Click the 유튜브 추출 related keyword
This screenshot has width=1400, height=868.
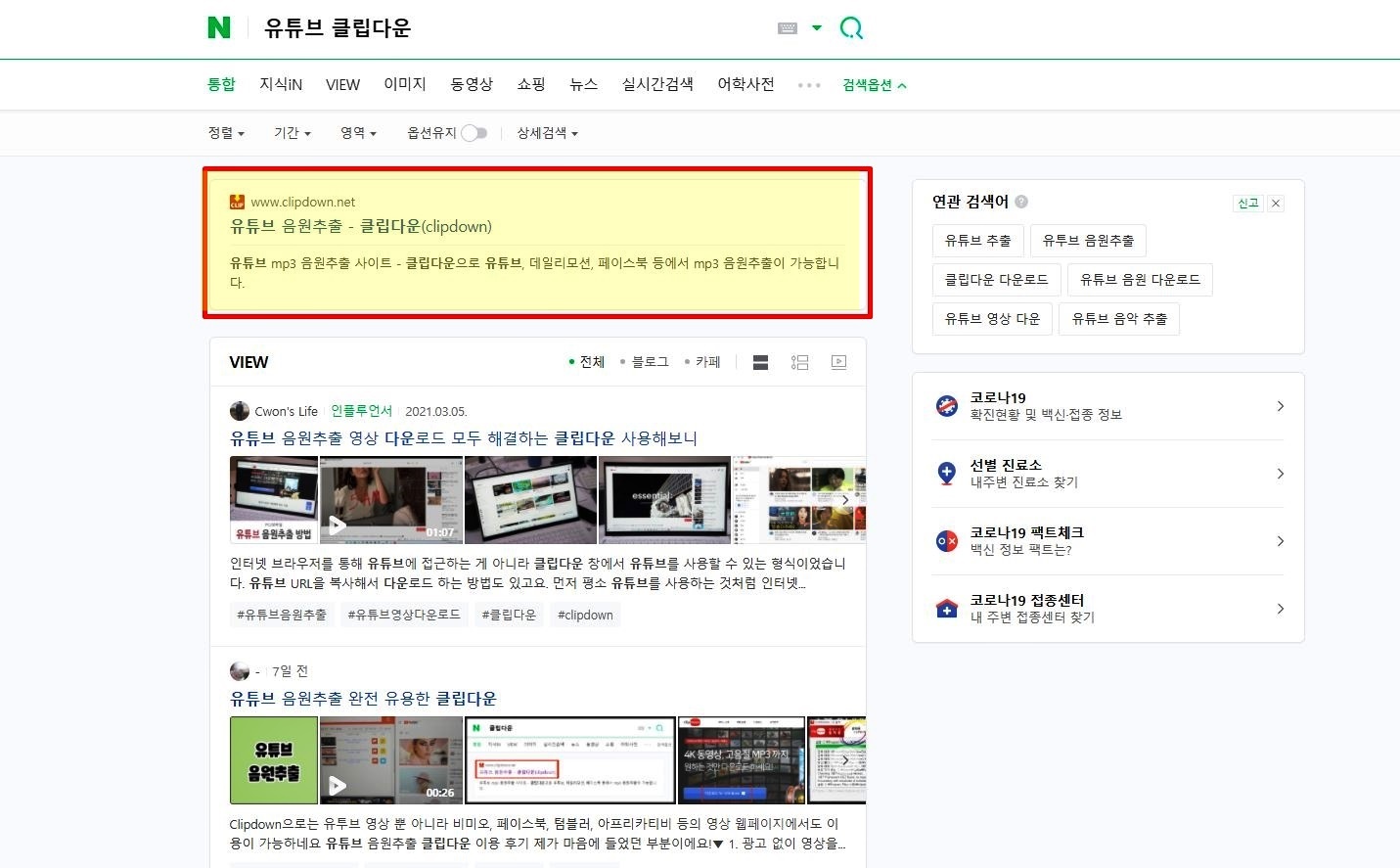[x=978, y=240]
